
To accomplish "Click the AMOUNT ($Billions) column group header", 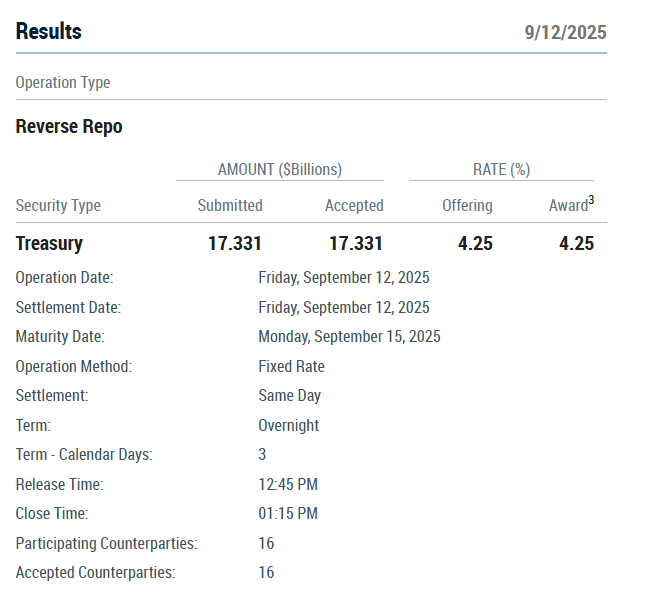I will click(x=280, y=169).
